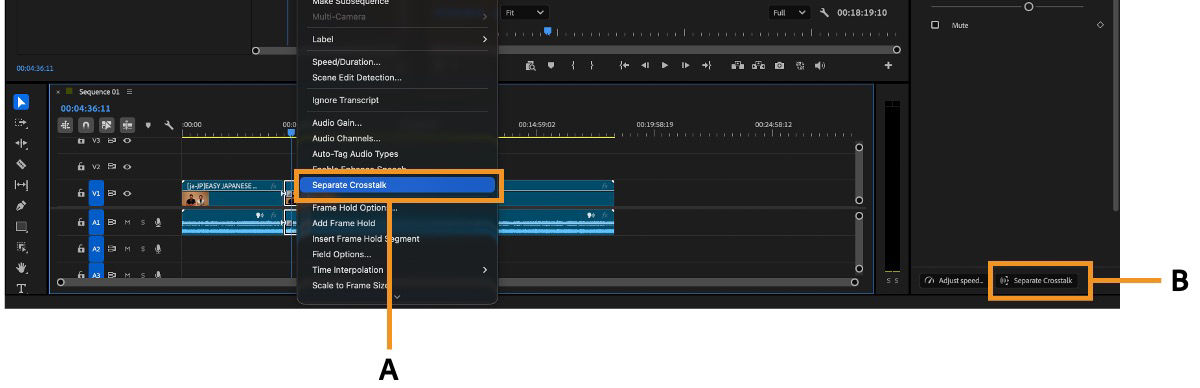Toggle the speaker icon in monitor controls
This screenshot has width=1200, height=388.
[x=820, y=65]
